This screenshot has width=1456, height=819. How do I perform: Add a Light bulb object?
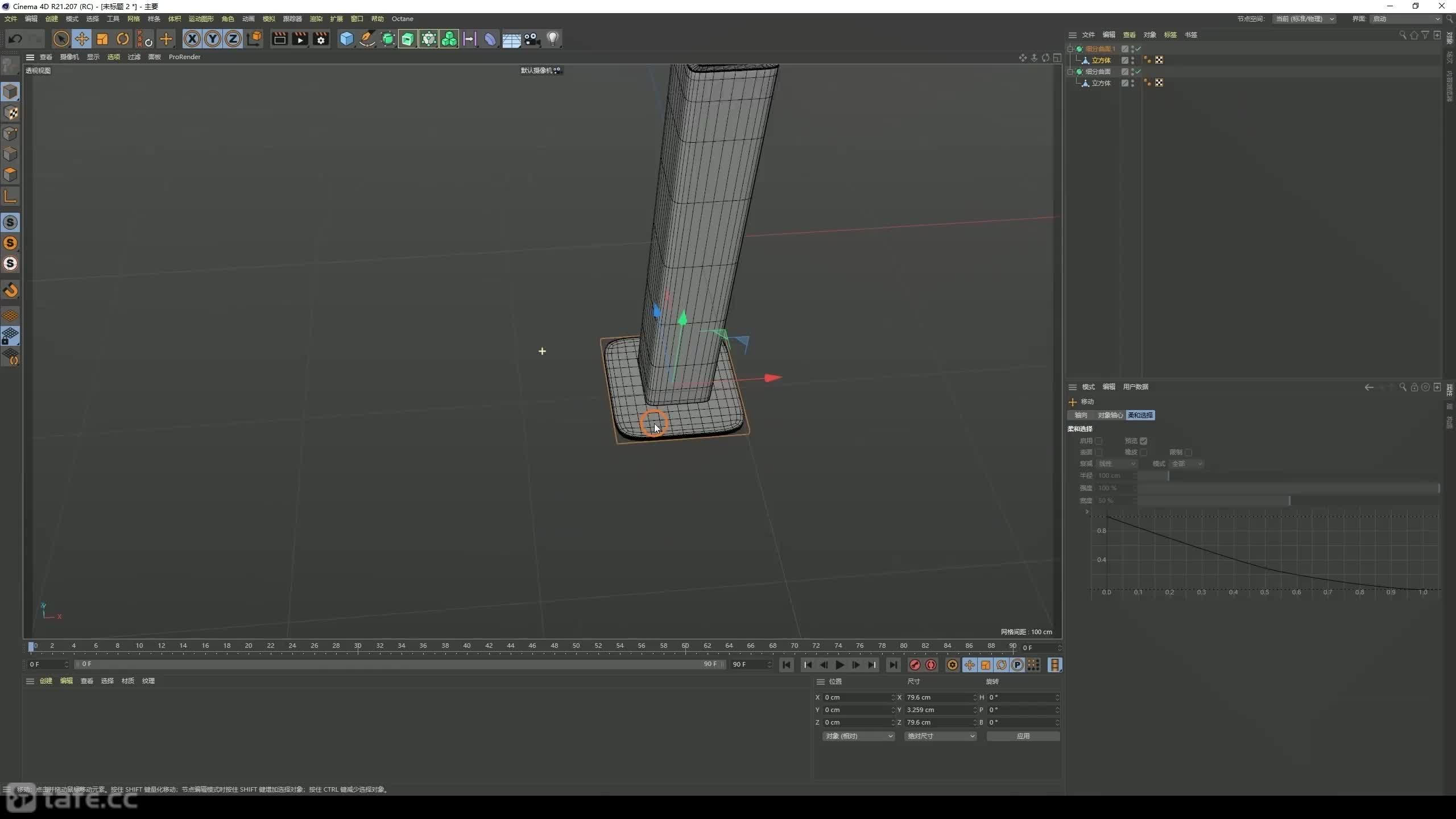[552, 39]
